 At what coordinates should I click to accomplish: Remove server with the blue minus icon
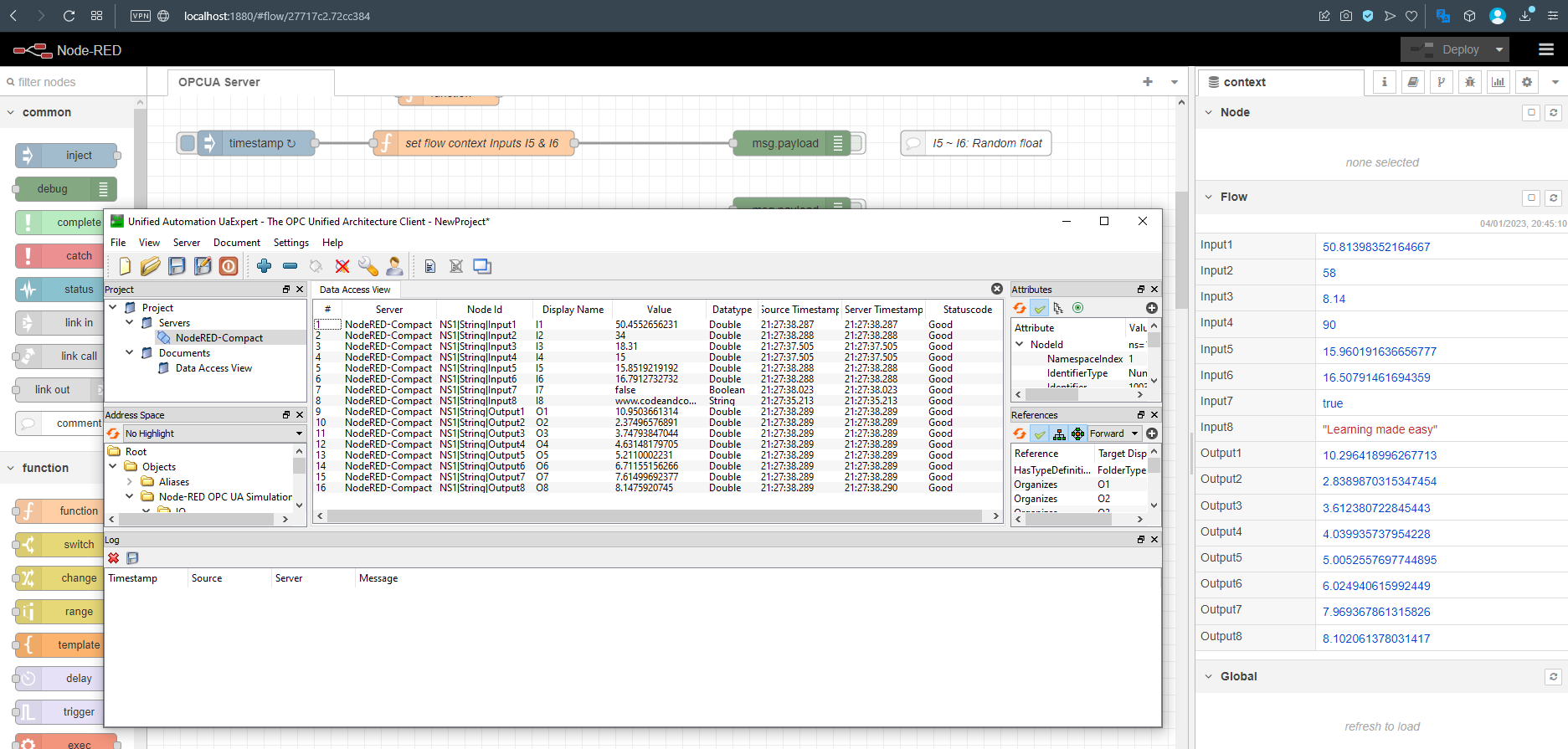pos(290,266)
